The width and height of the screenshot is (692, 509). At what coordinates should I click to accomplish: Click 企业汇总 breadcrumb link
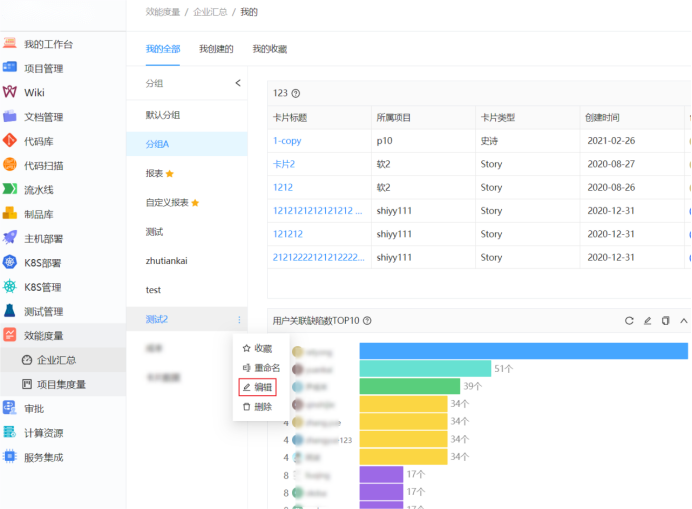click(210, 12)
